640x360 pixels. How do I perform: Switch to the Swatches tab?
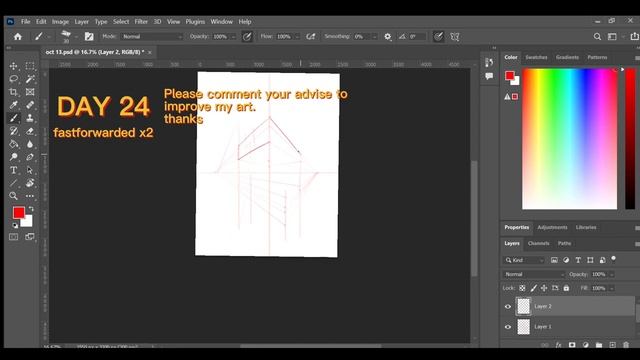point(536,57)
